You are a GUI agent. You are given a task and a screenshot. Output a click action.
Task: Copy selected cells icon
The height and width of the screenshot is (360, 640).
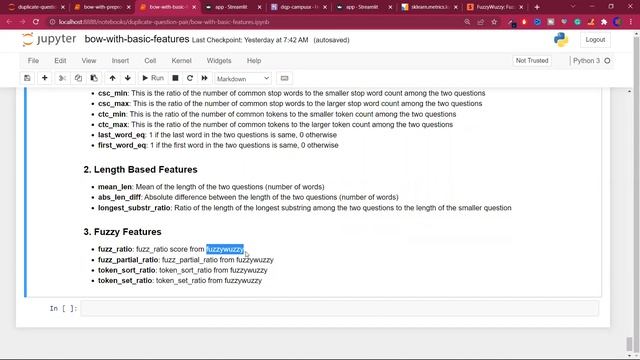click(78, 78)
